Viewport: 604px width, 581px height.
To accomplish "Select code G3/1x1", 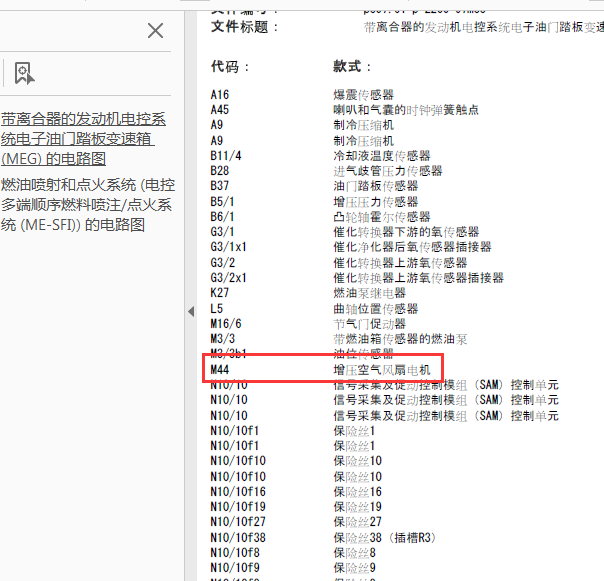I will tap(228, 247).
